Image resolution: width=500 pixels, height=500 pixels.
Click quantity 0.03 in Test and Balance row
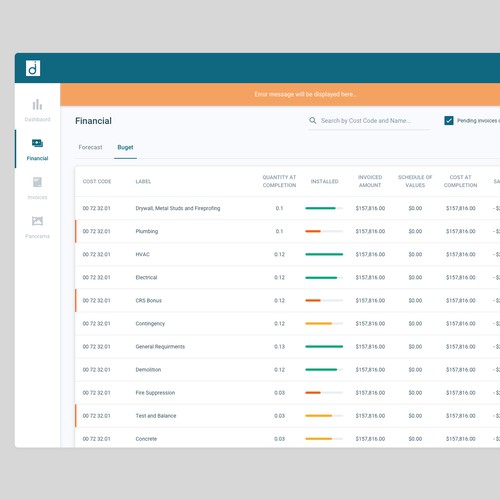click(x=279, y=416)
